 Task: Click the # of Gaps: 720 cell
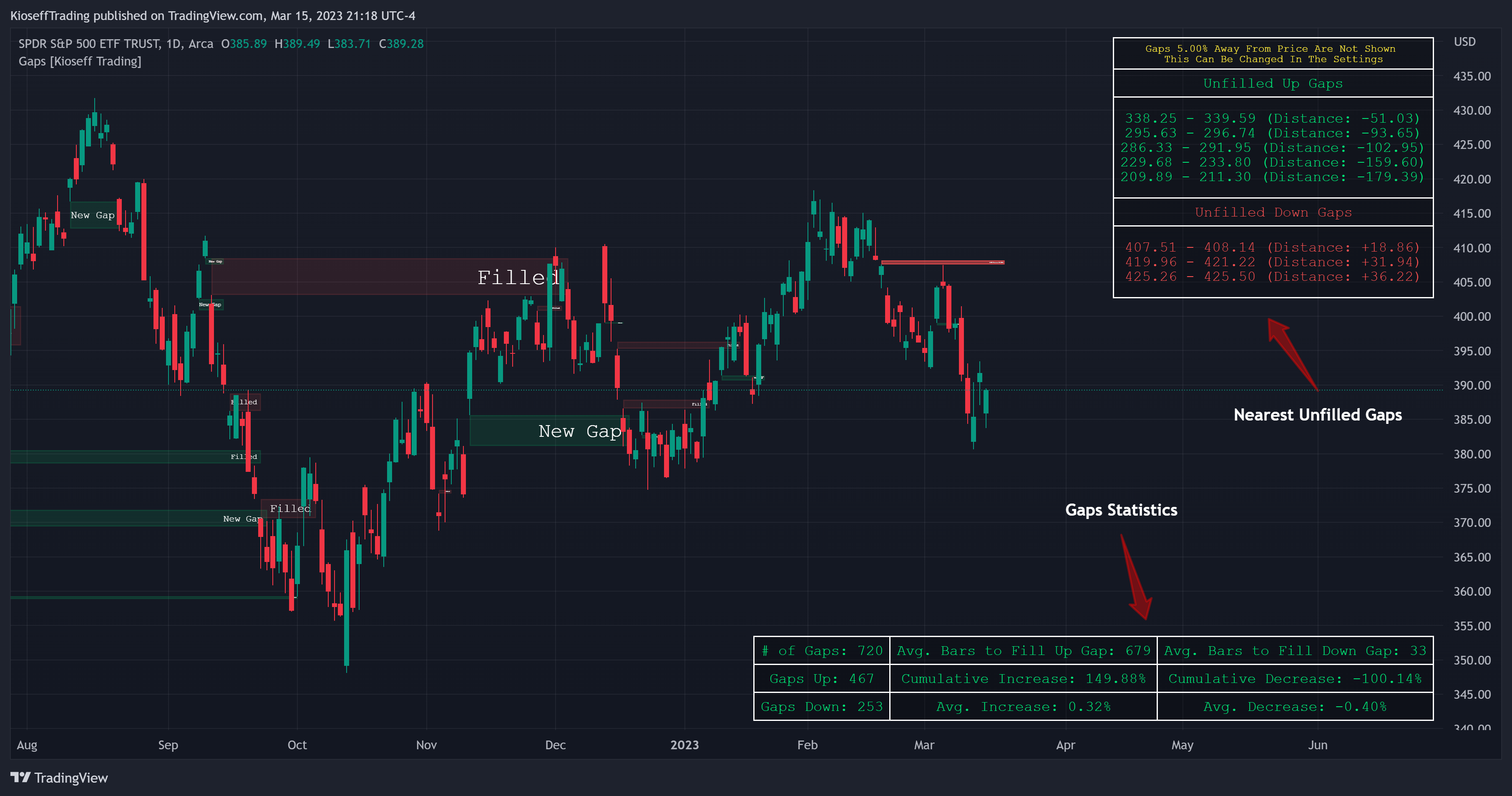(x=822, y=651)
